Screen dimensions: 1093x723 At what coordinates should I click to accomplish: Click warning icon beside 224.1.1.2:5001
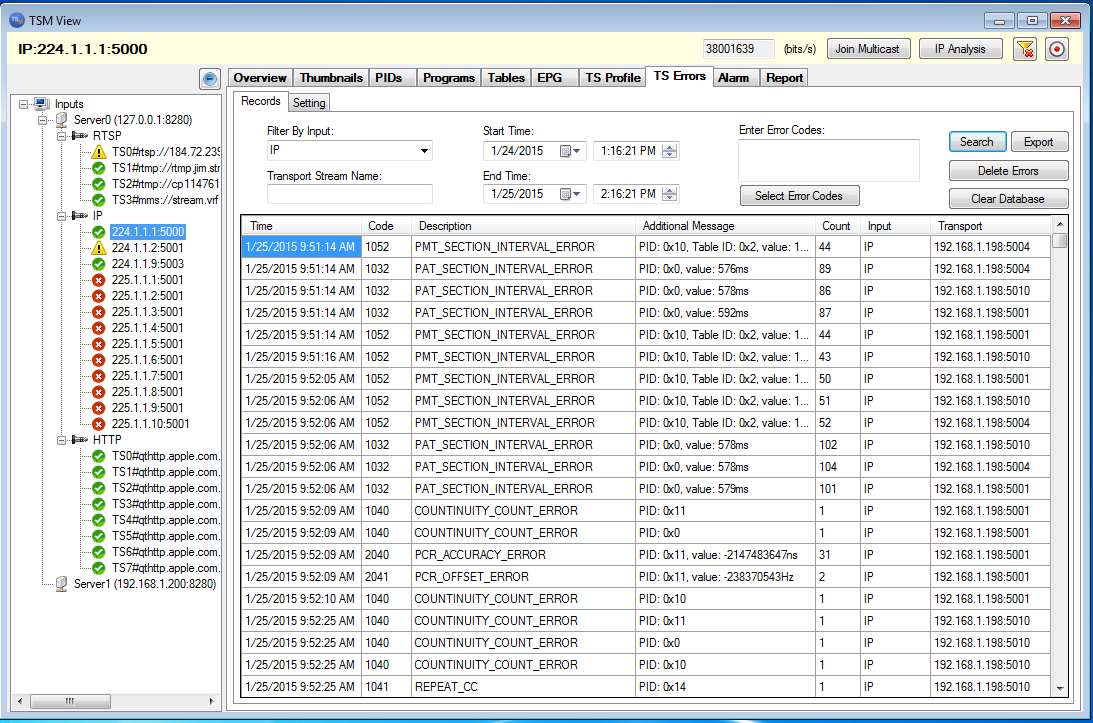99,248
